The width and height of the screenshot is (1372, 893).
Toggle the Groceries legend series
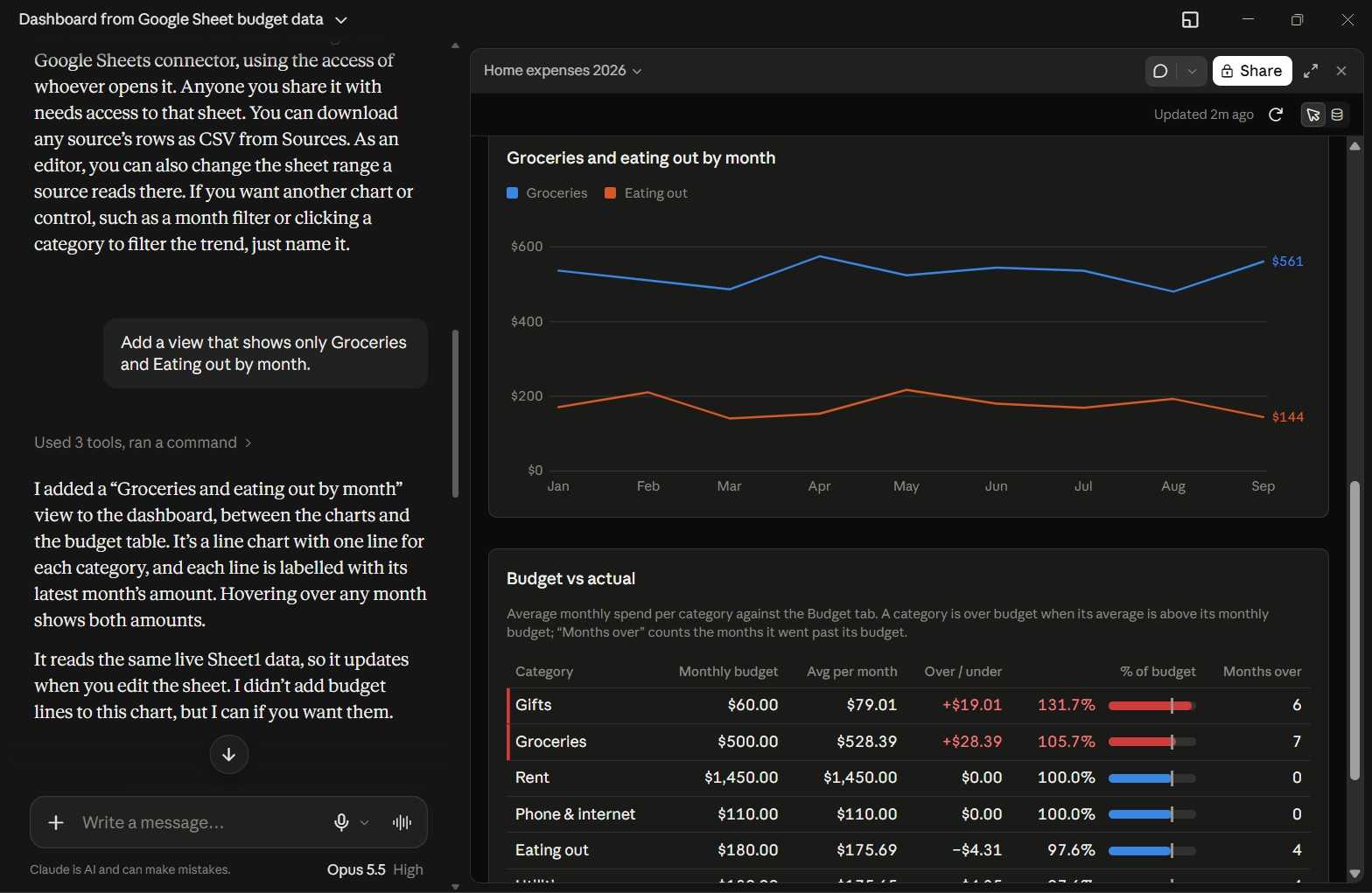[547, 193]
